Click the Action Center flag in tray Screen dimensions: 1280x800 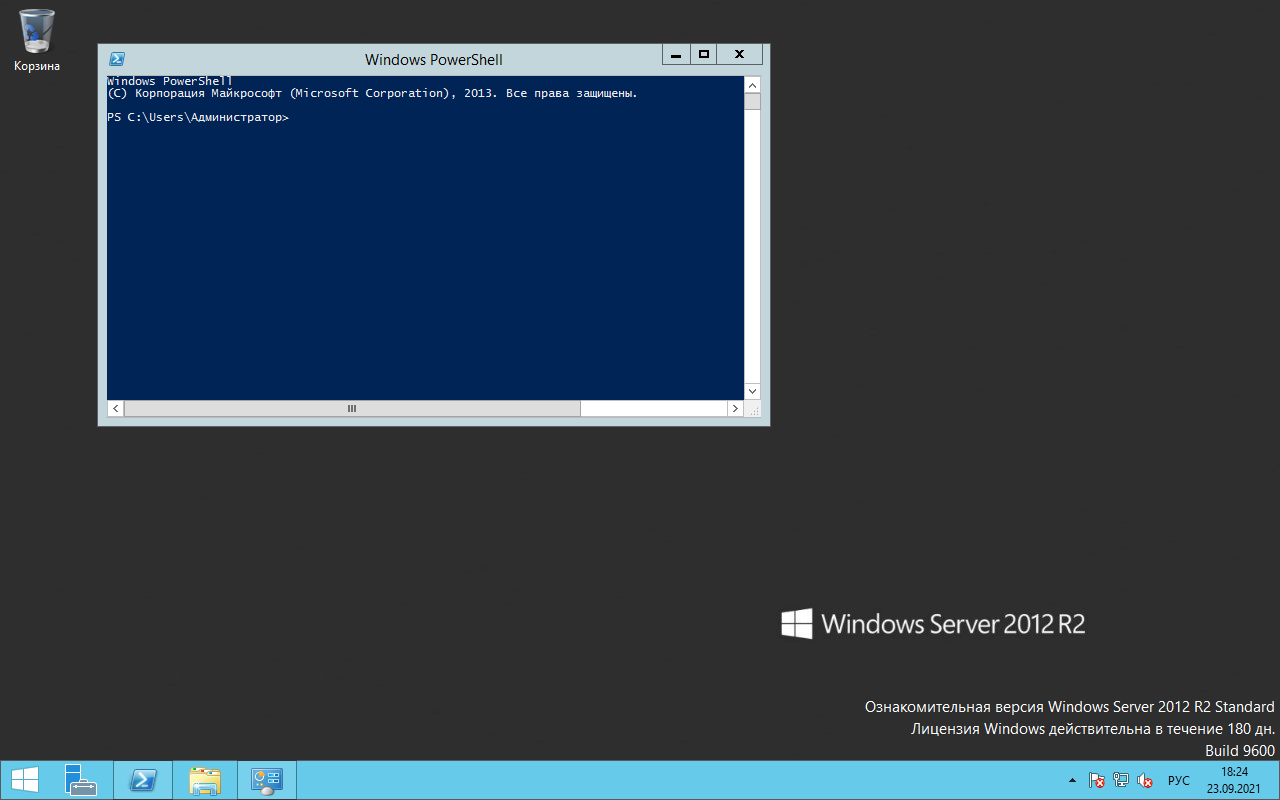(1096, 780)
